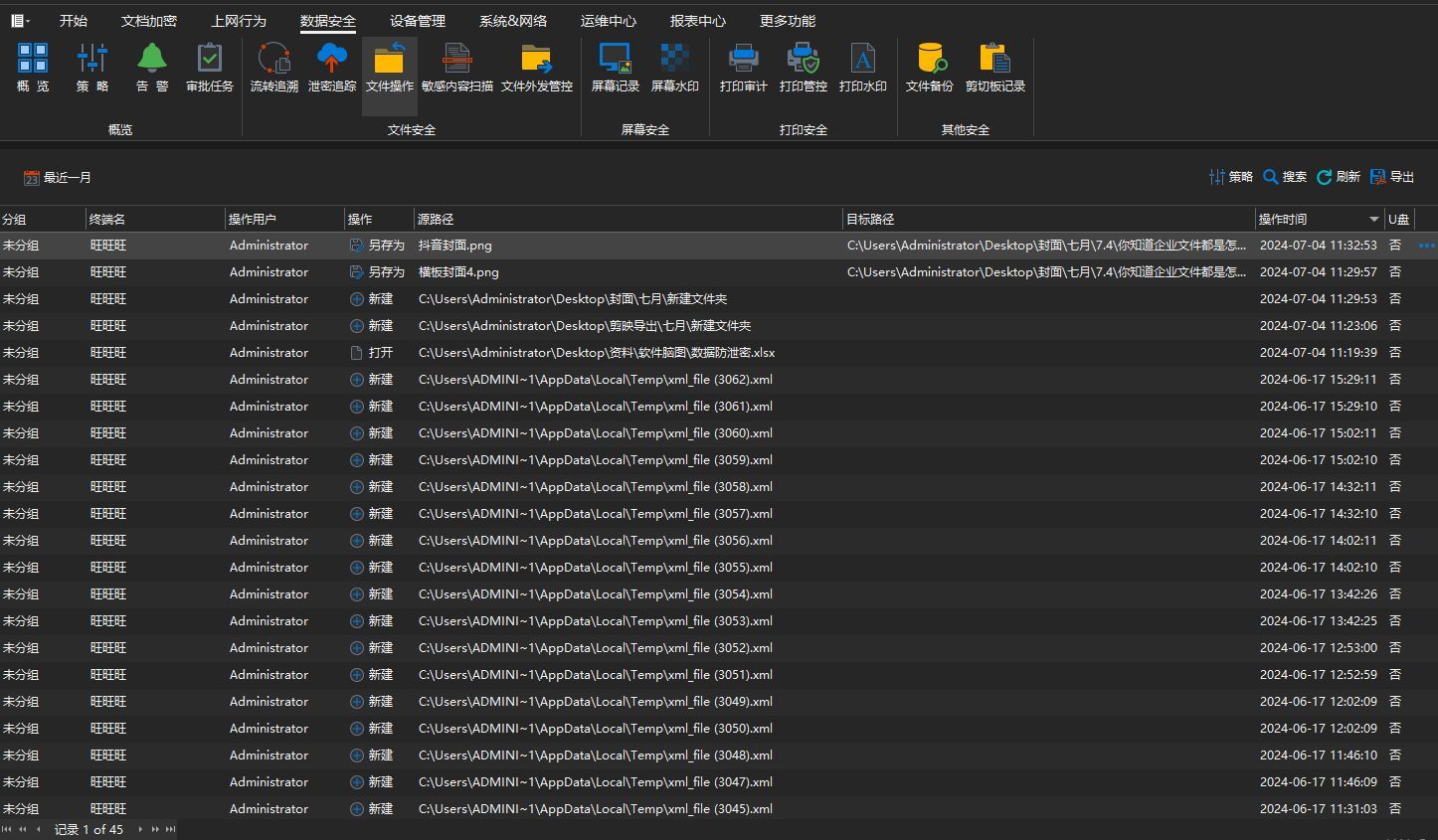This screenshot has width=1438, height=840.
Task: Open the application menu icon at top-left
Action: [x=20, y=20]
